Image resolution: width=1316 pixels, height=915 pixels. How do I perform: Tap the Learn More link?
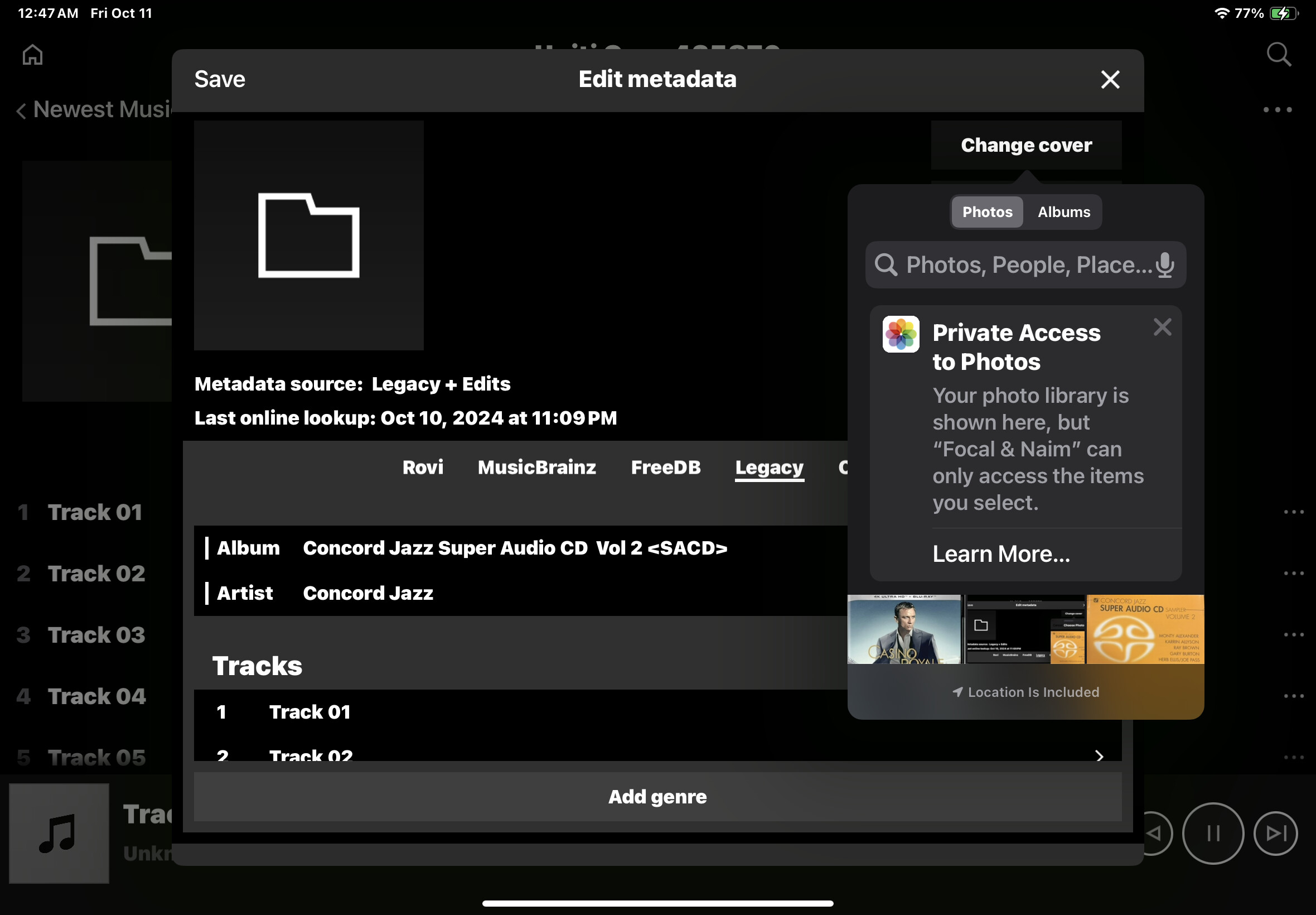click(x=1000, y=554)
